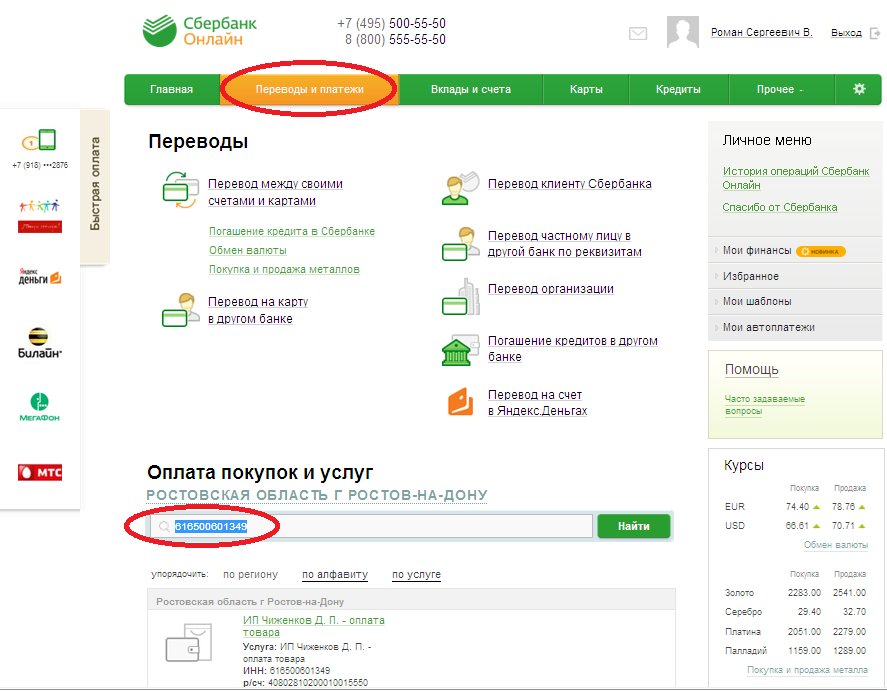The height and width of the screenshot is (691, 887).
Task: Expand Мои шаблоны section
Action: 757,301
